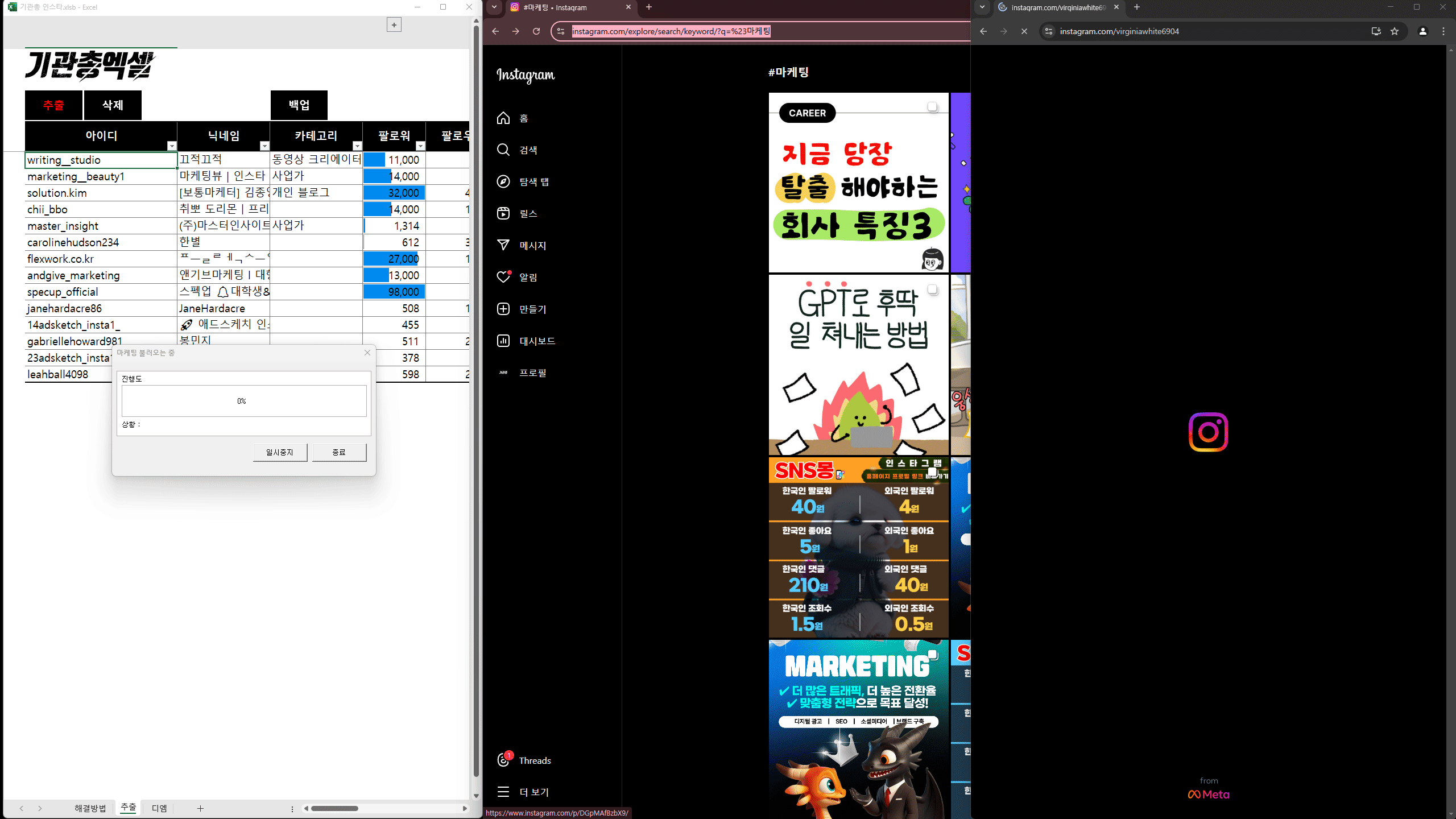
Task: Click the install app icon in right browser
Action: coord(1376,31)
